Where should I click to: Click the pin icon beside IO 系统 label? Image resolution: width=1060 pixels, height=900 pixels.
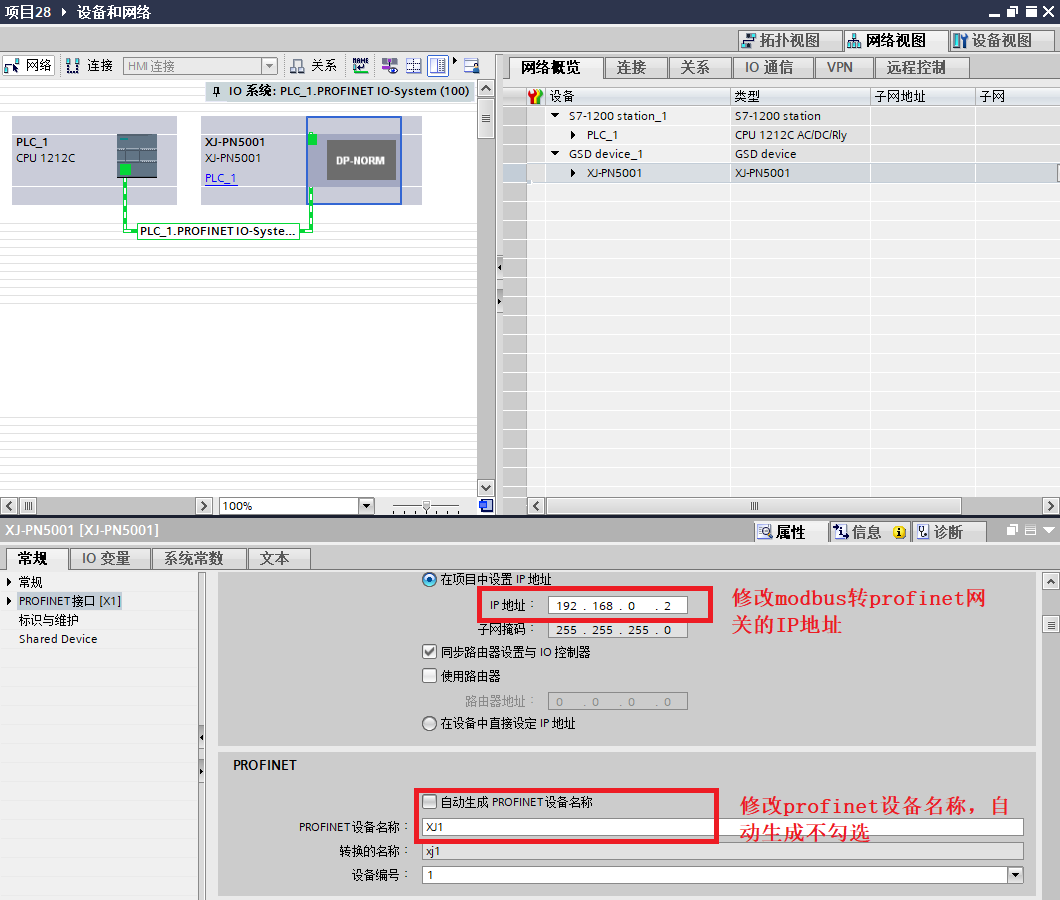coord(216,91)
